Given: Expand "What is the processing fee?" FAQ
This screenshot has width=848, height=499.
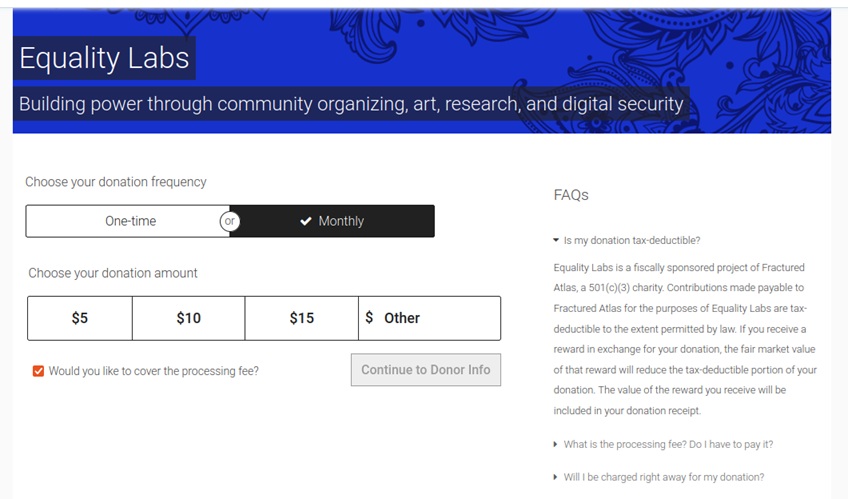Looking at the screenshot, I should pyautogui.click(x=668, y=444).
